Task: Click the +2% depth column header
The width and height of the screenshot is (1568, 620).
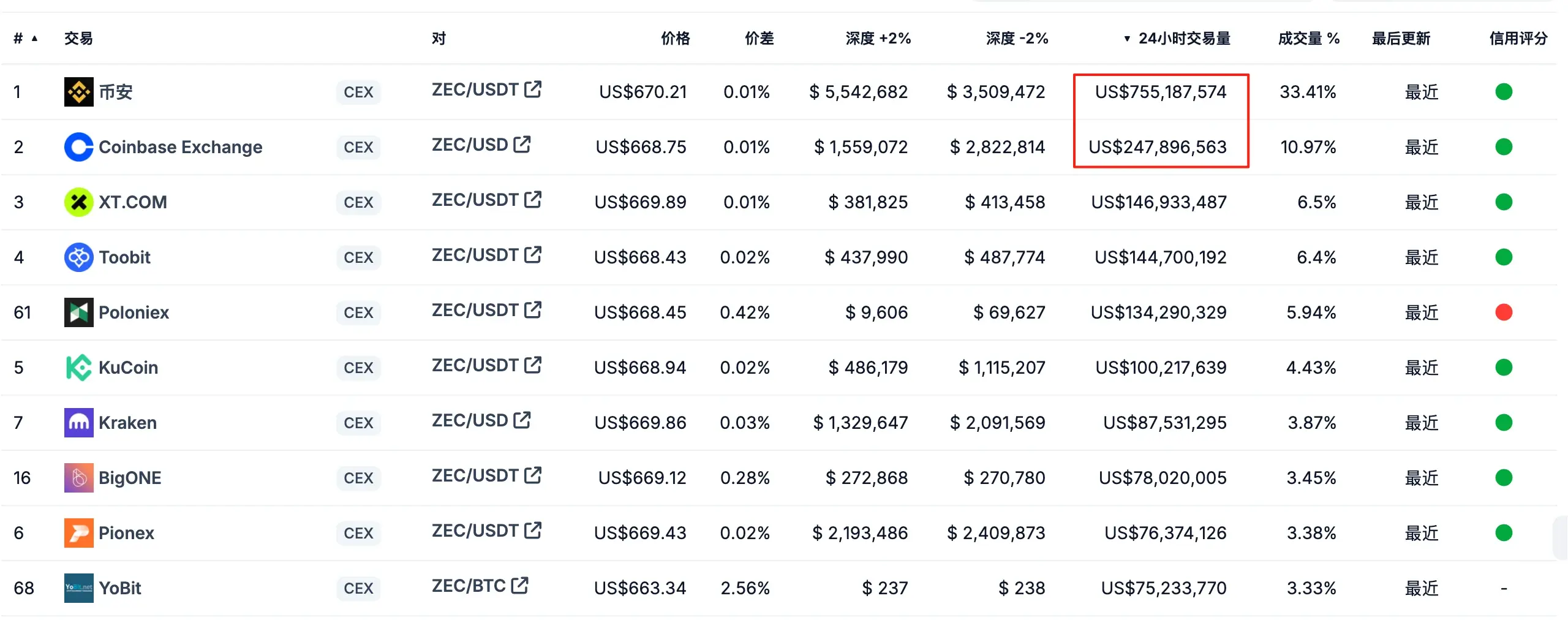Action: (878, 39)
